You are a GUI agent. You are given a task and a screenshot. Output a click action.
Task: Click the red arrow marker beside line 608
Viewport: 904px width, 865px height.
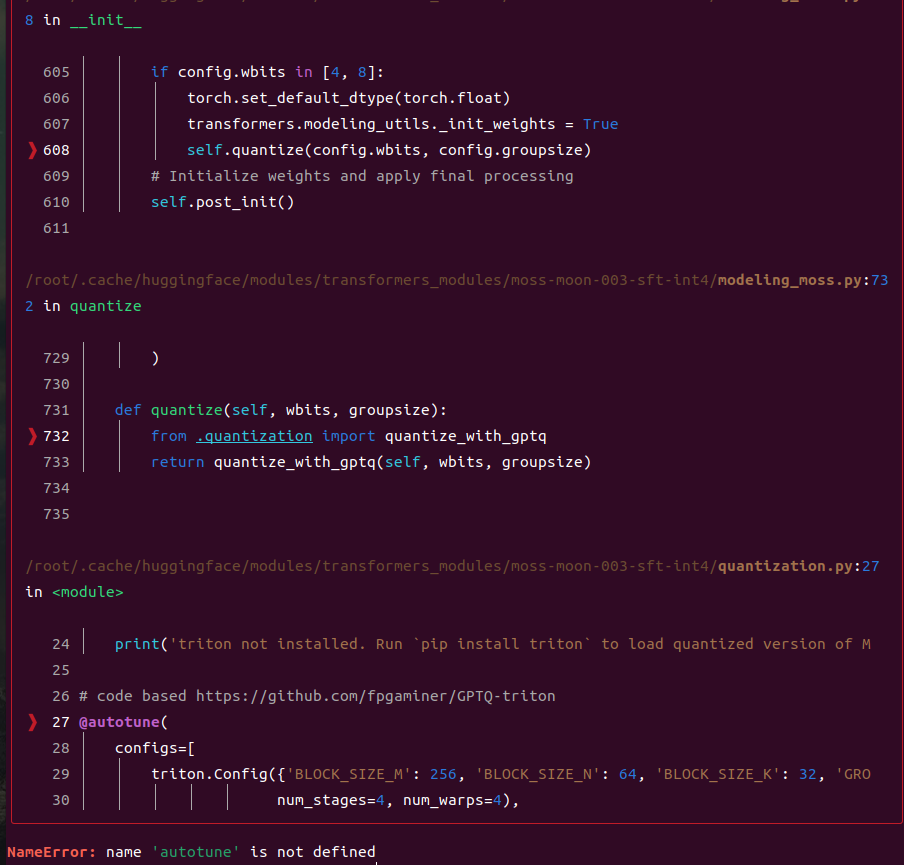point(31,150)
